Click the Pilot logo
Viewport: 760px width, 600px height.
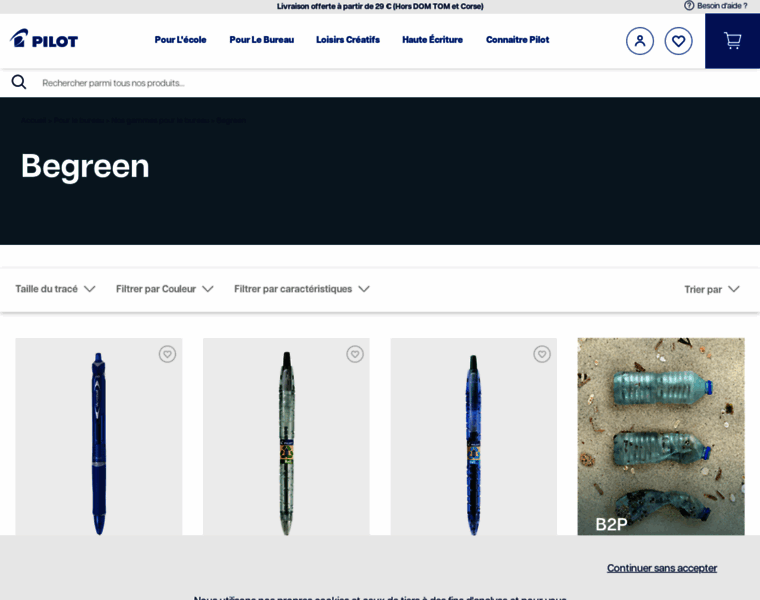[x=44, y=39]
